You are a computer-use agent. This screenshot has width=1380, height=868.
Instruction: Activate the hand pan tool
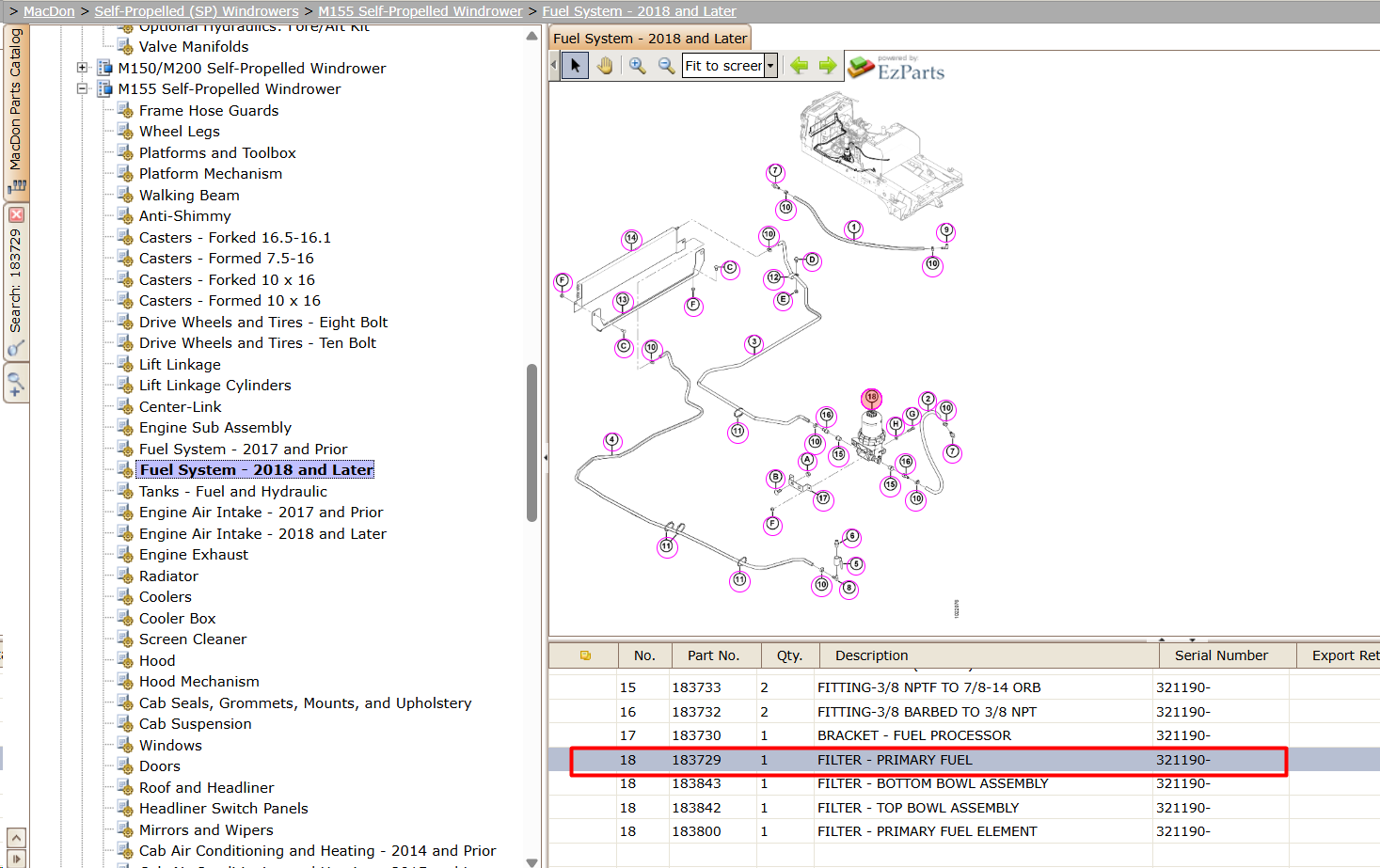[604, 66]
